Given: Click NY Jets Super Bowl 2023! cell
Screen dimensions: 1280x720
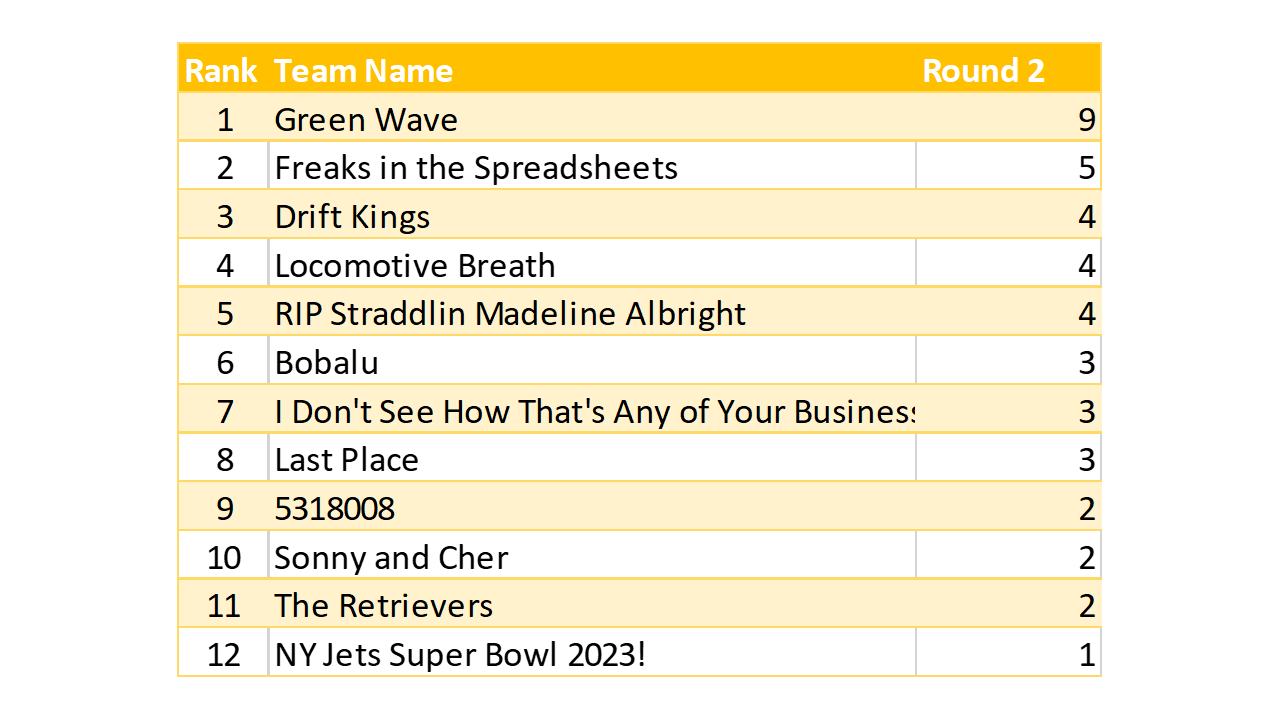Looking at the screenshot, I should coord(460,655).
